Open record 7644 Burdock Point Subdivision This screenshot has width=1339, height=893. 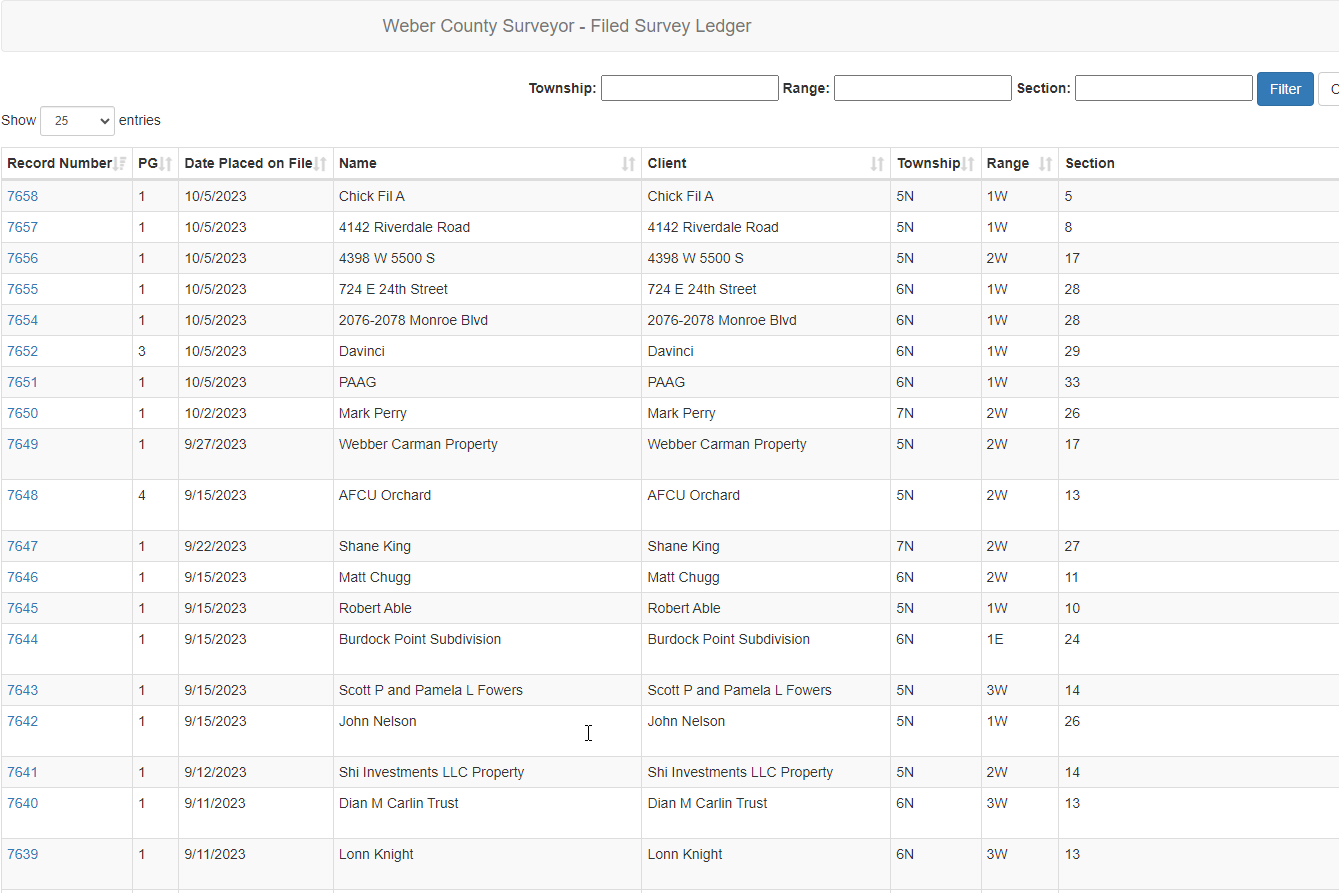pos(22,639)
